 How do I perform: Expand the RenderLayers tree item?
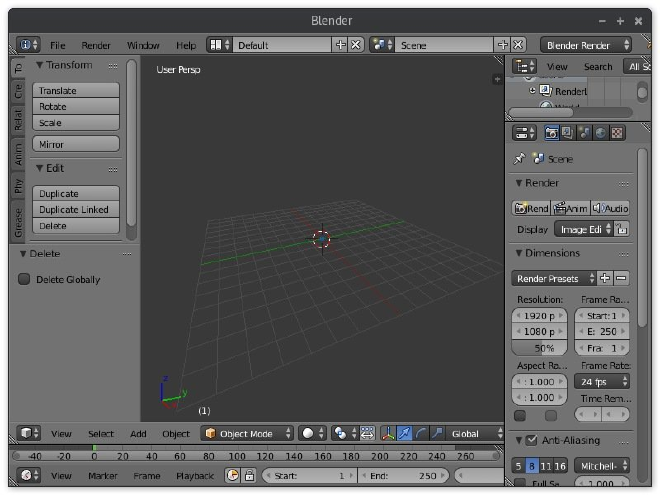click(x=532, y=90)
